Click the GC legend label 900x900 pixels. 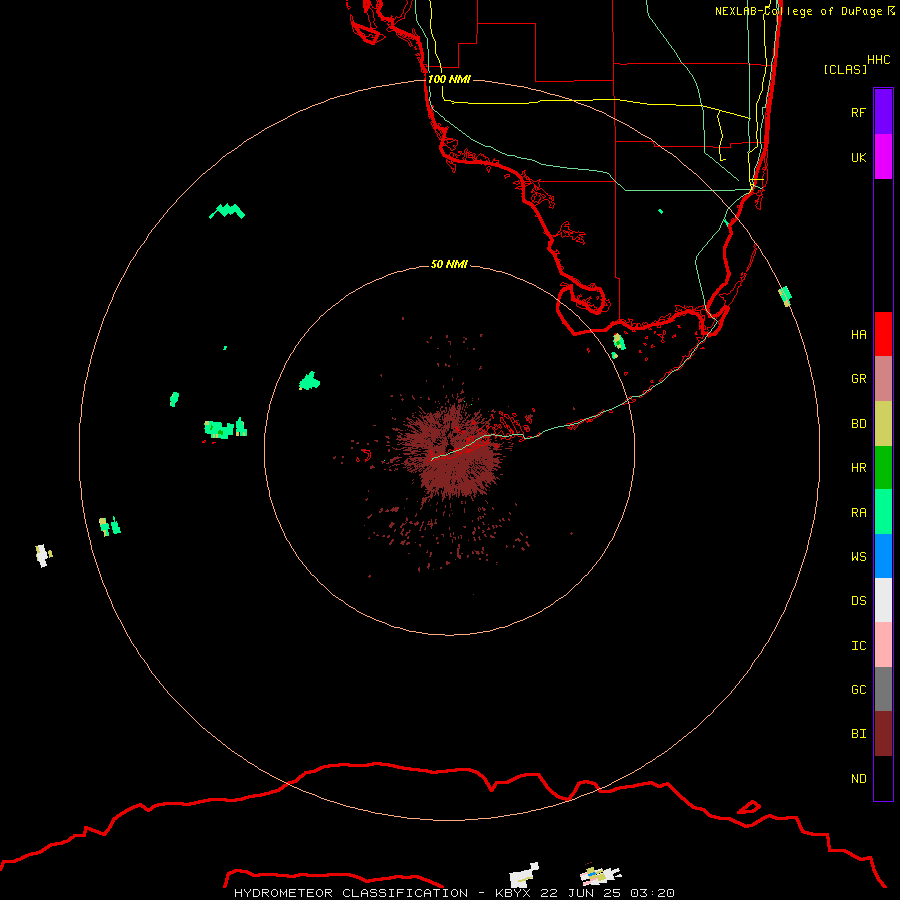(858, 690)
